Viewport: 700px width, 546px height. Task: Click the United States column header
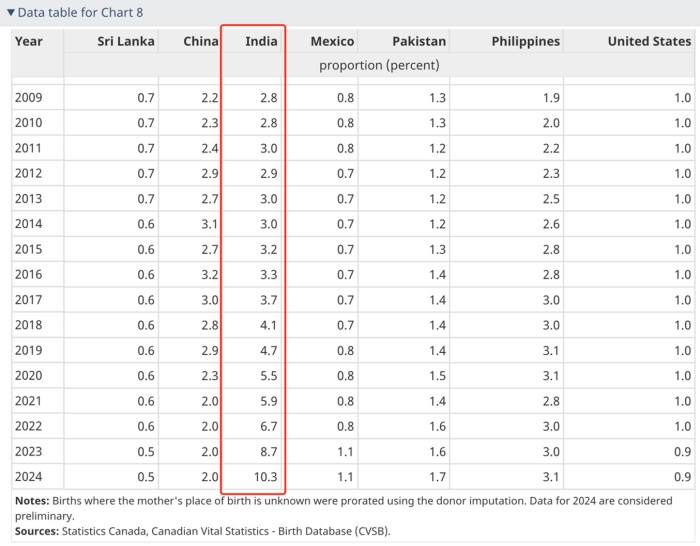click(649, 41)
